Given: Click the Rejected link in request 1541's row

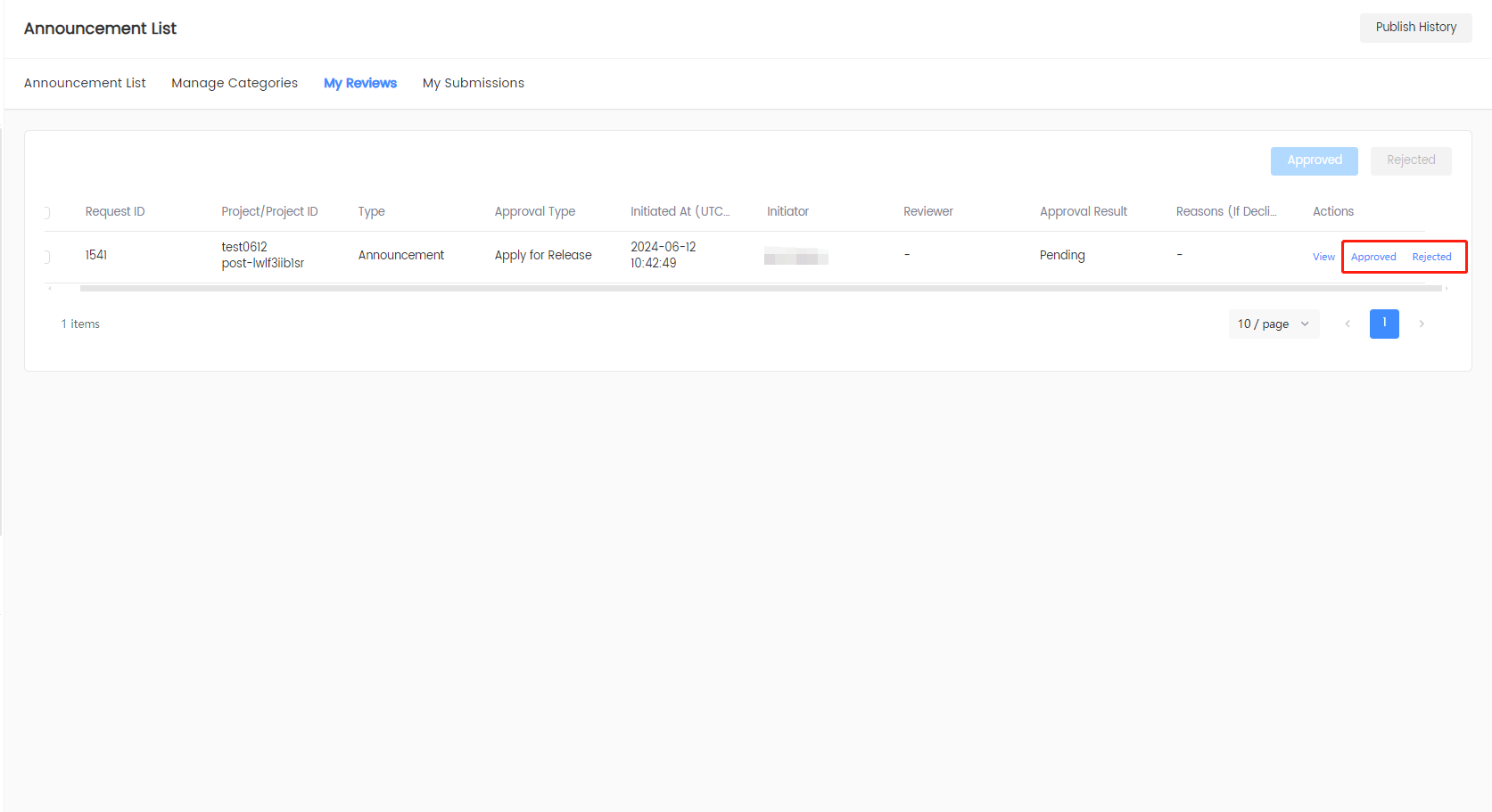Looking at the screenshot, I should [1431, 257].
